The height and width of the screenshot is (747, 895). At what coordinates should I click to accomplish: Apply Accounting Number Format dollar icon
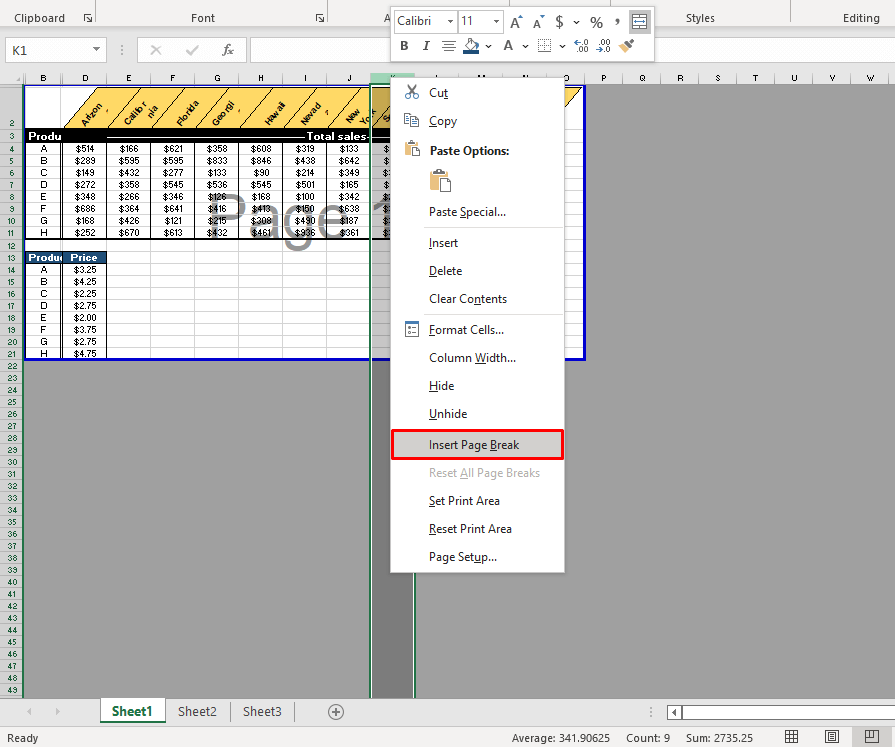point(558,19)
